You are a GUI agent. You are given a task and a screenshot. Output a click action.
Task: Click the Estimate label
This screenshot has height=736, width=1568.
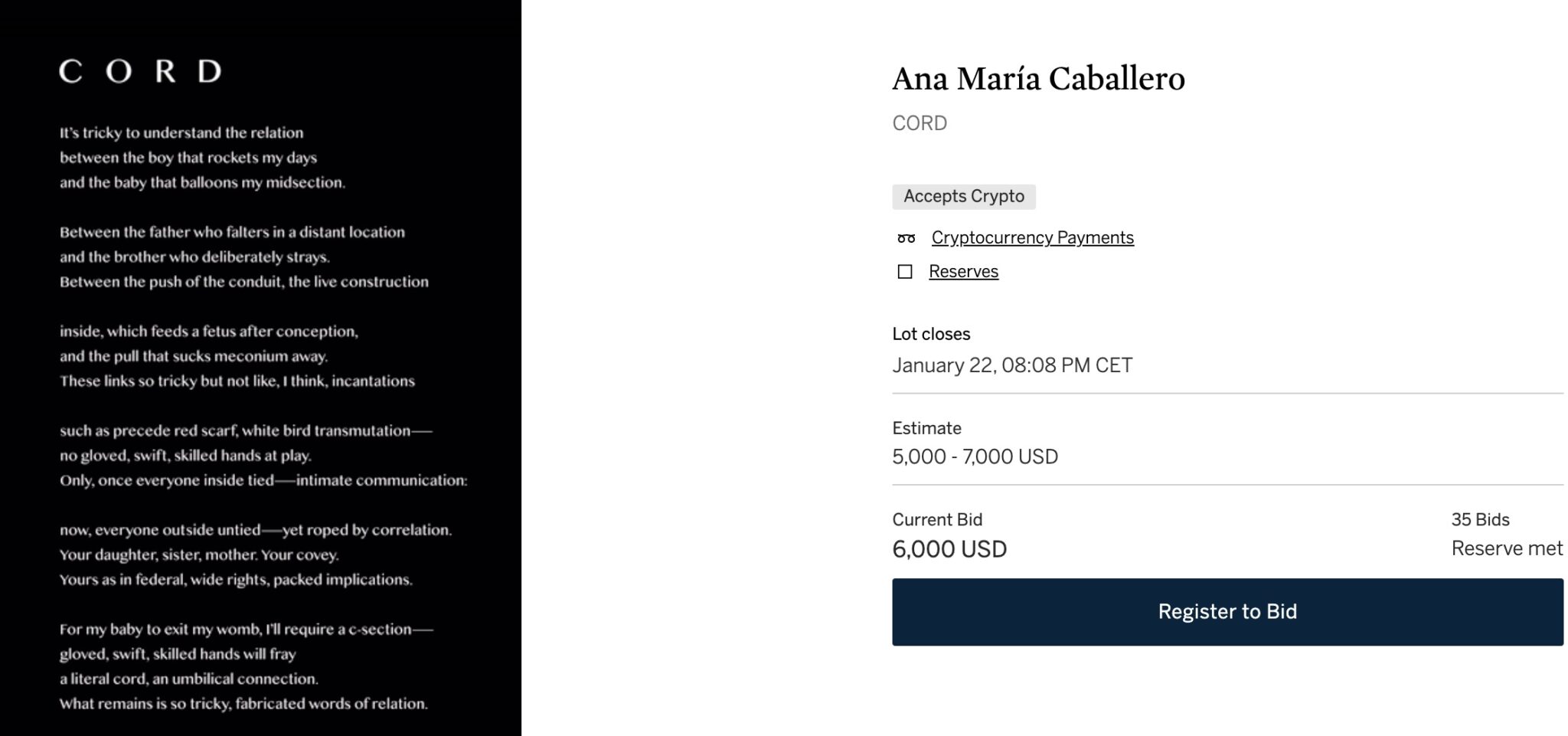(x=926, y=428)
